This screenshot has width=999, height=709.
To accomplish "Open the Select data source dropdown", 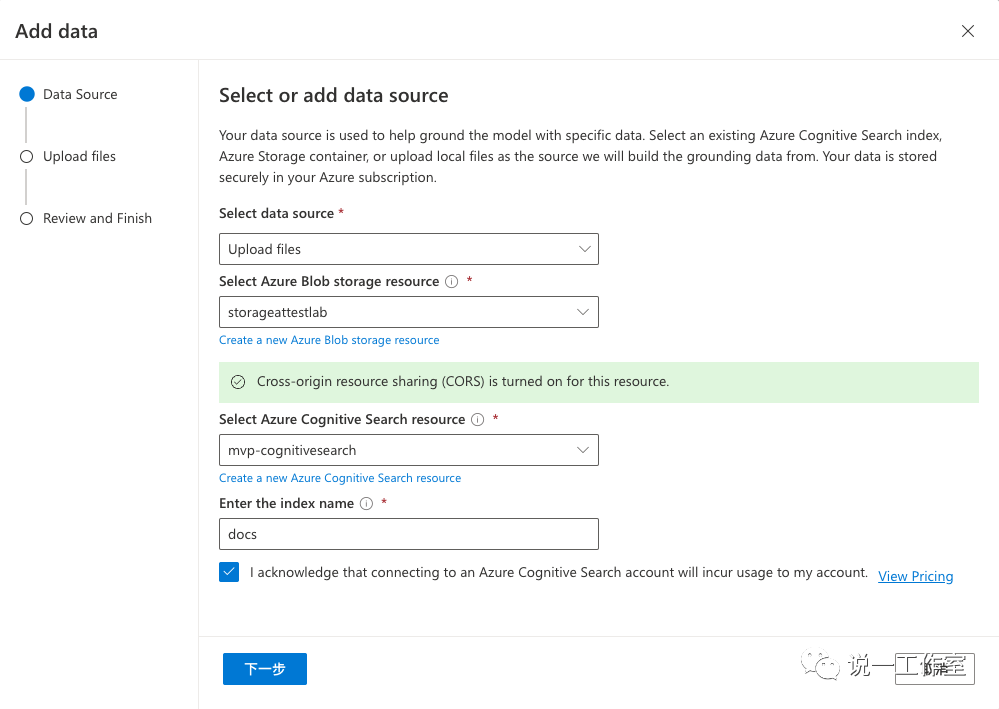I will [x=408, y=249].
